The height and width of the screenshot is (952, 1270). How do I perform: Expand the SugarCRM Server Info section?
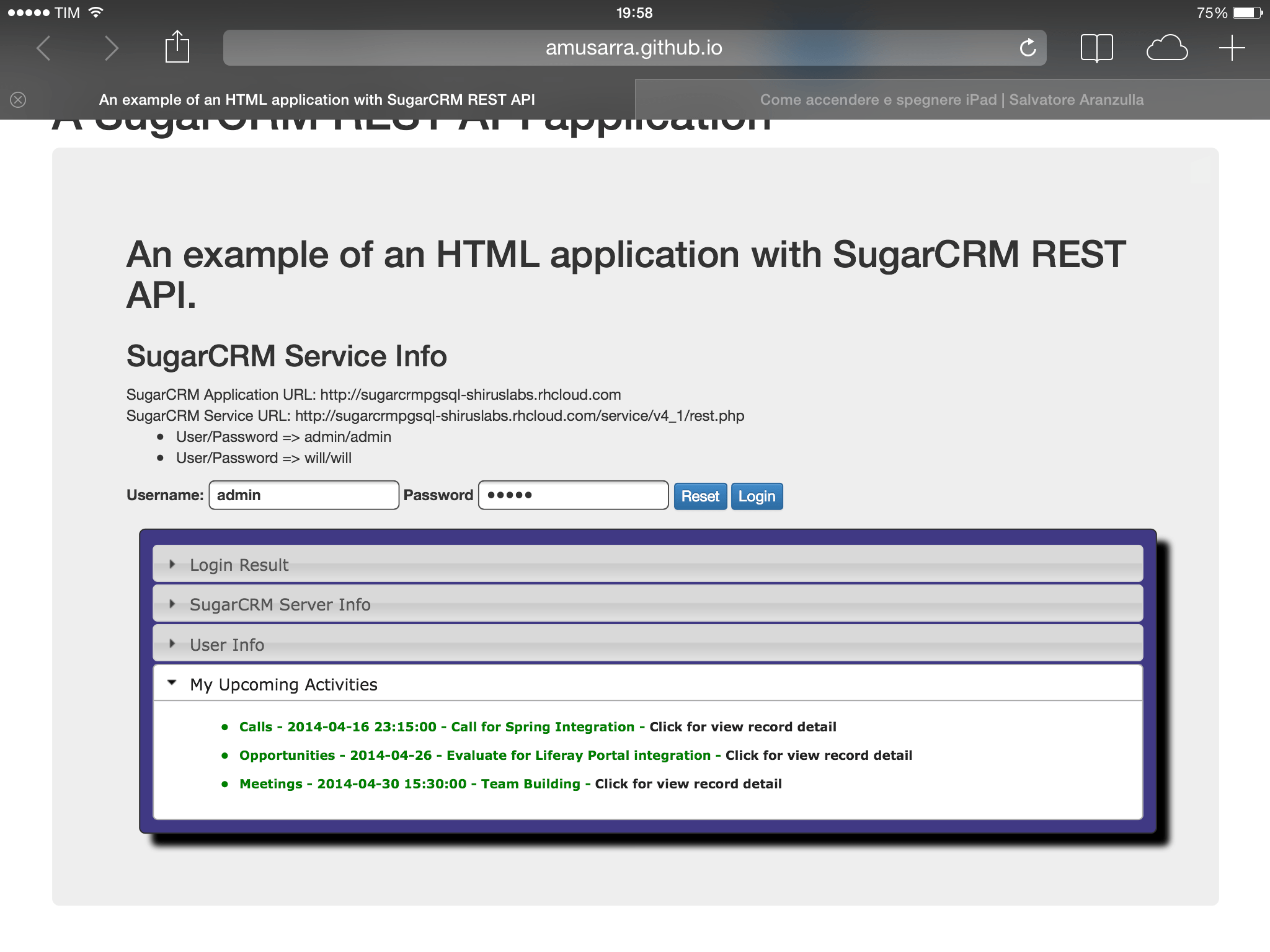point(647,604)
